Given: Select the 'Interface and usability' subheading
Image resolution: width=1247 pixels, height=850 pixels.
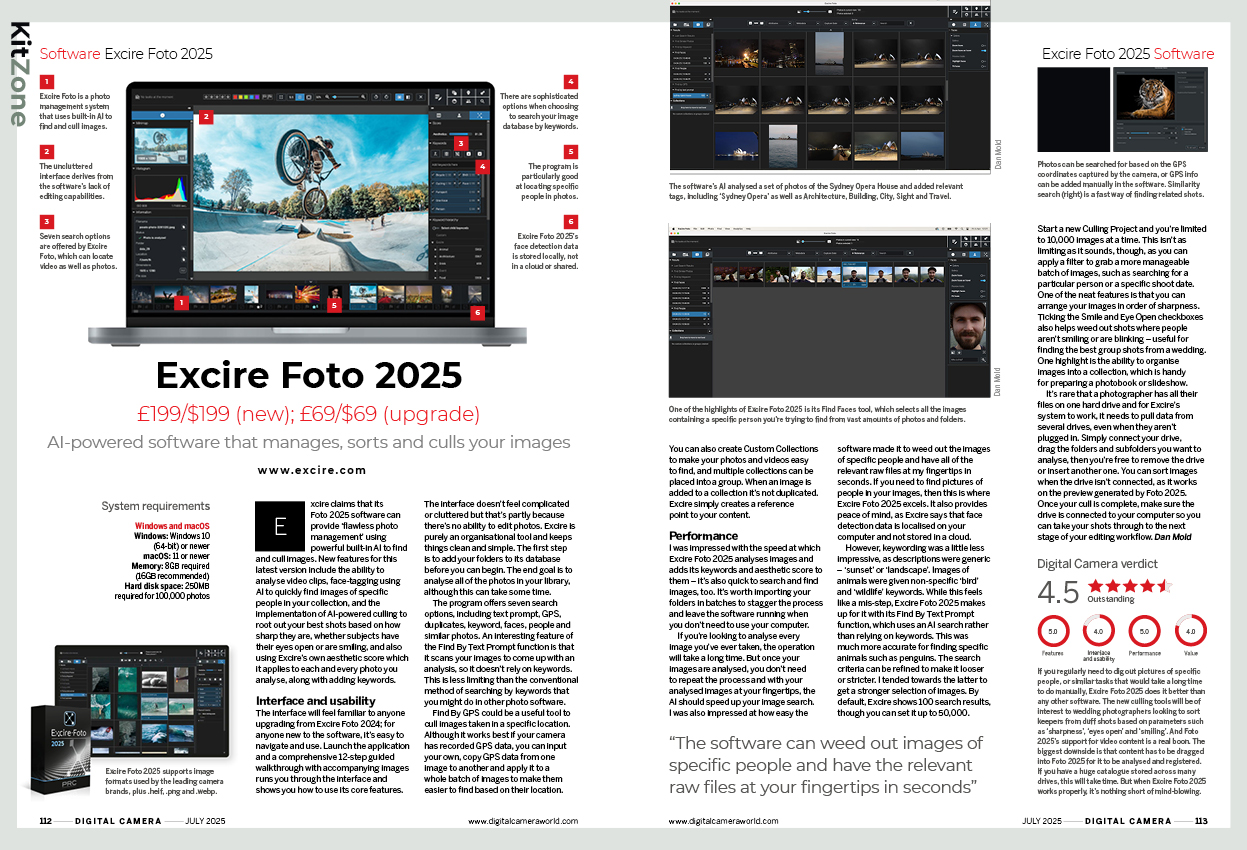Looking at the screenshot, I should click(316, 700).
